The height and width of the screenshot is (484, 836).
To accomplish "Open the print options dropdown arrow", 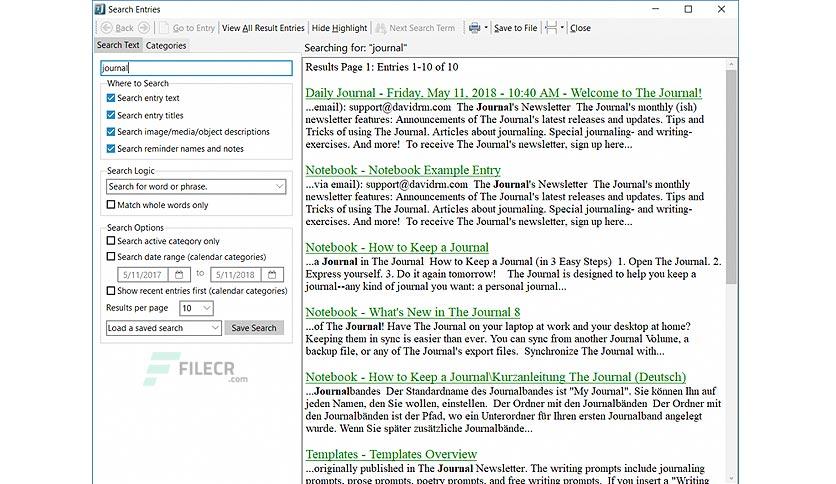I will click(x=486, y=28).
